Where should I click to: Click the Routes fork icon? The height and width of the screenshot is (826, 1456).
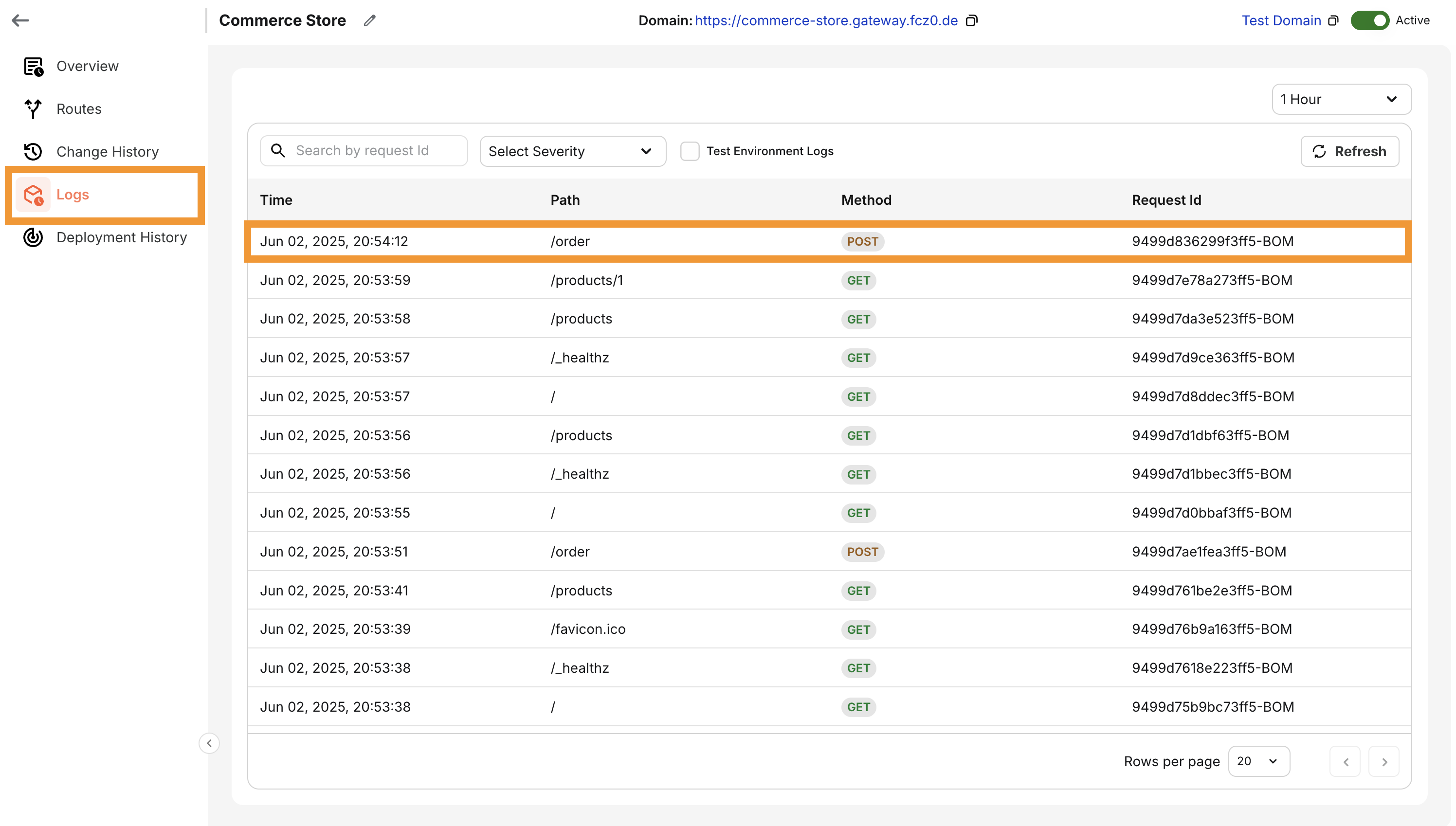click(x=34, y=109)
